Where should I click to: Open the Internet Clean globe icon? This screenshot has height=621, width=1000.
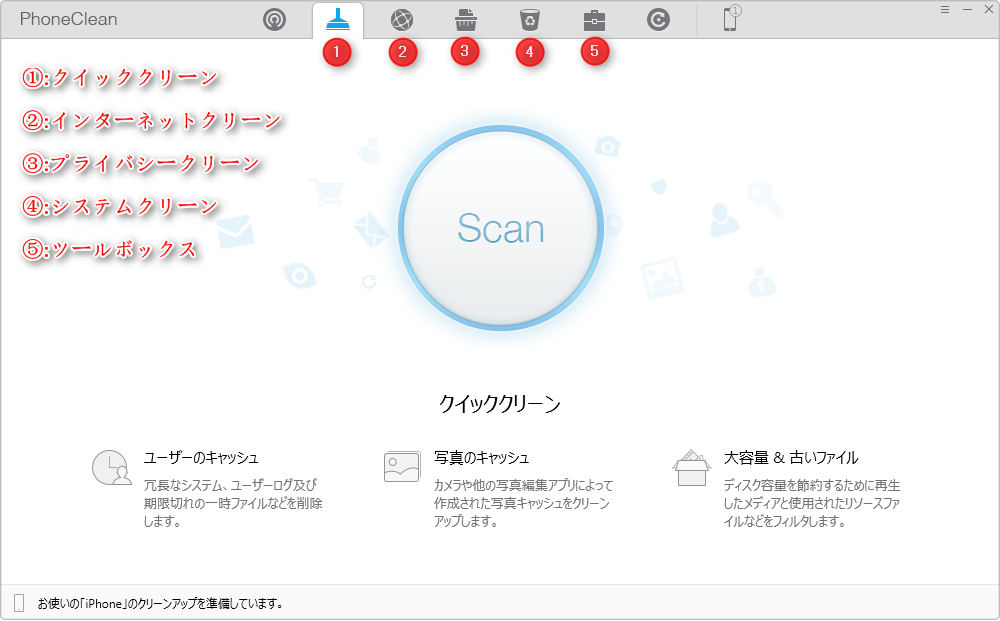tap(402, 20)
